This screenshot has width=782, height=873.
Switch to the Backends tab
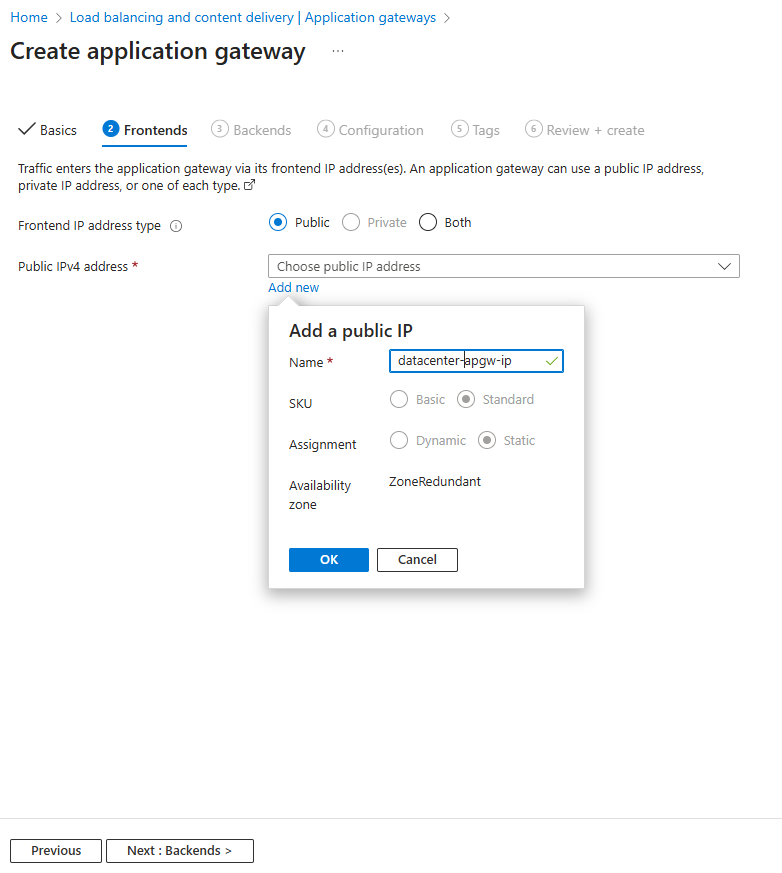(252, 130)
